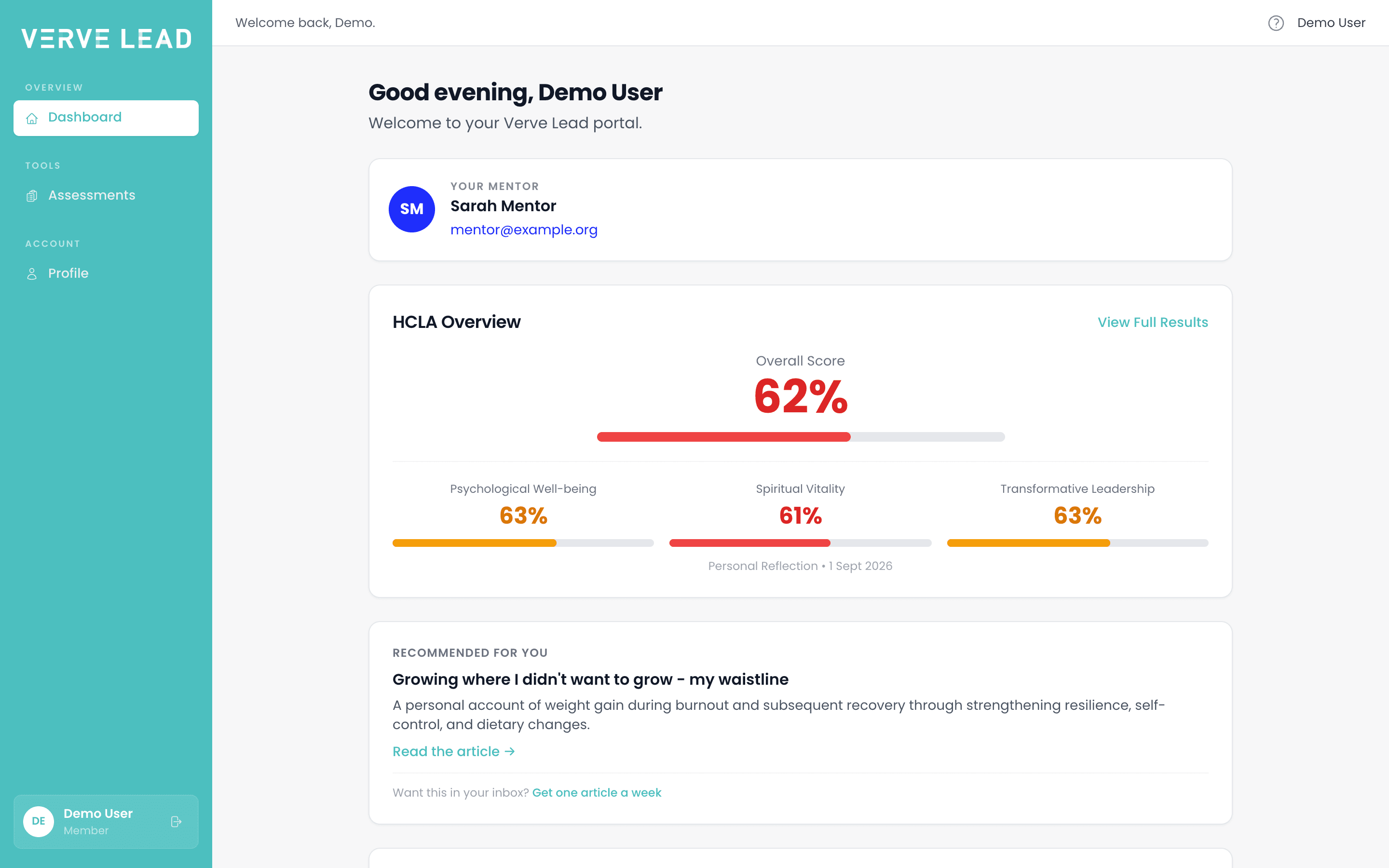This screenshot has height=868, width=1389.
Task: Click the logout icon beside Demo User
Action: point(176,822)
